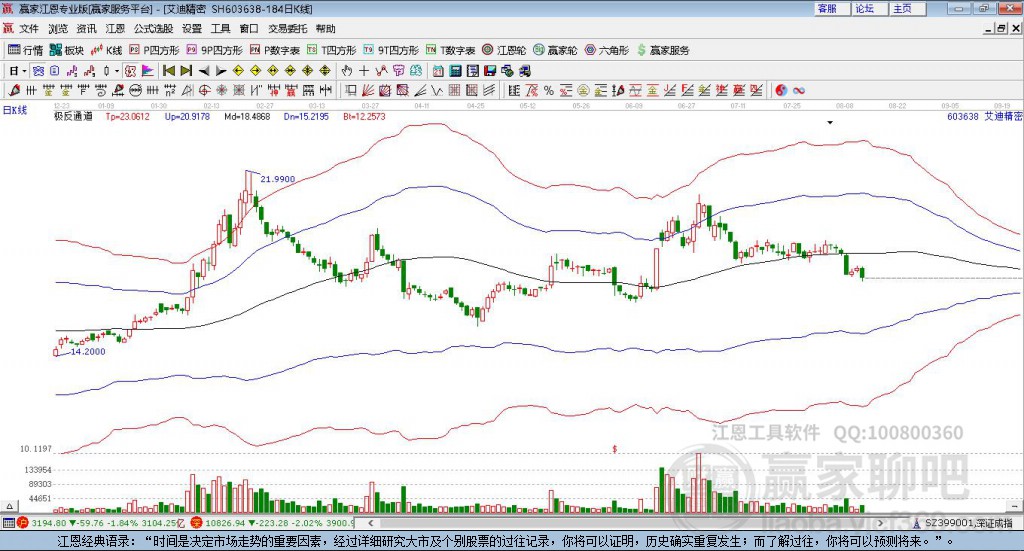The height and width of the screenshot is (551, 1024).
Task: Click the yin-yang symbol icon
Action: (781, 91)
